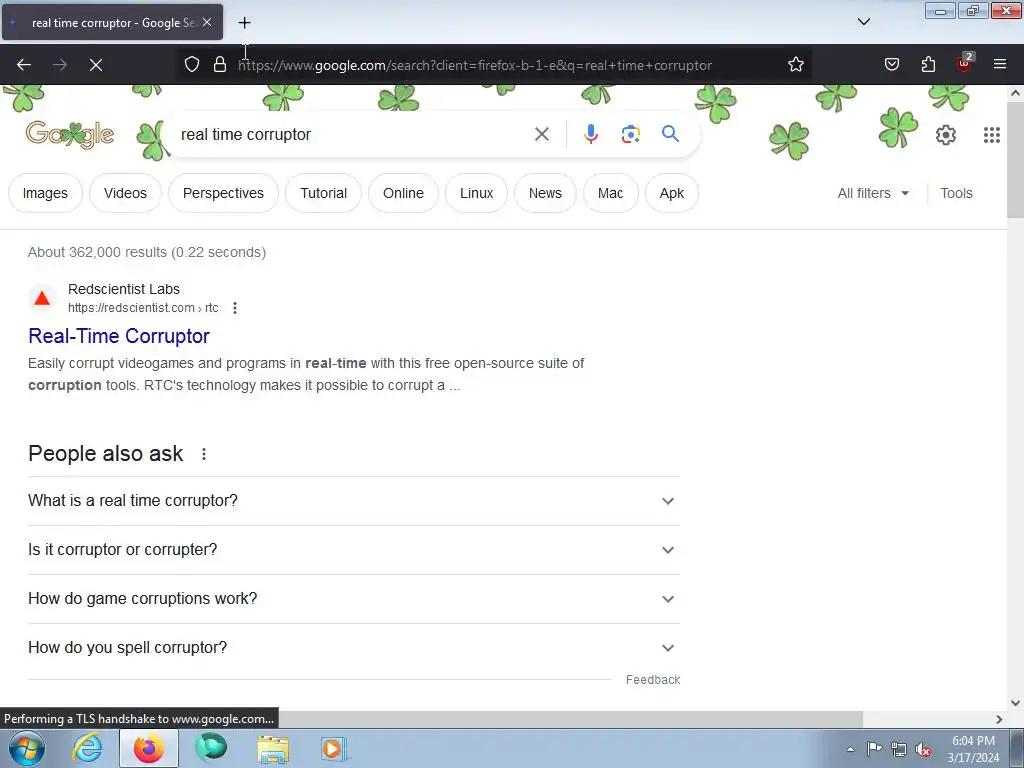Open the Real-Time Corruptor result link
1024x768 pixels.
point(119,336)
